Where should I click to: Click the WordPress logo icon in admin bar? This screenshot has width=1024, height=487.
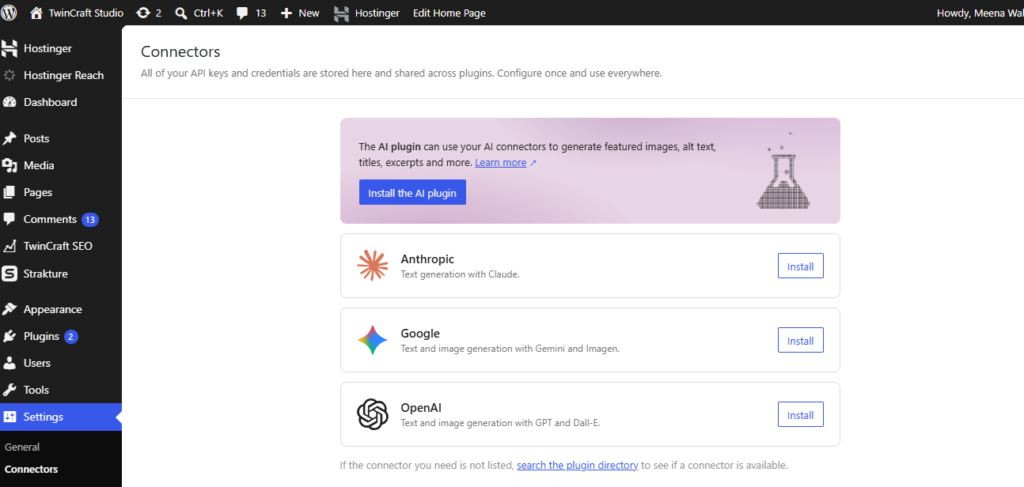pyautogui.click(x=9, y=13)
